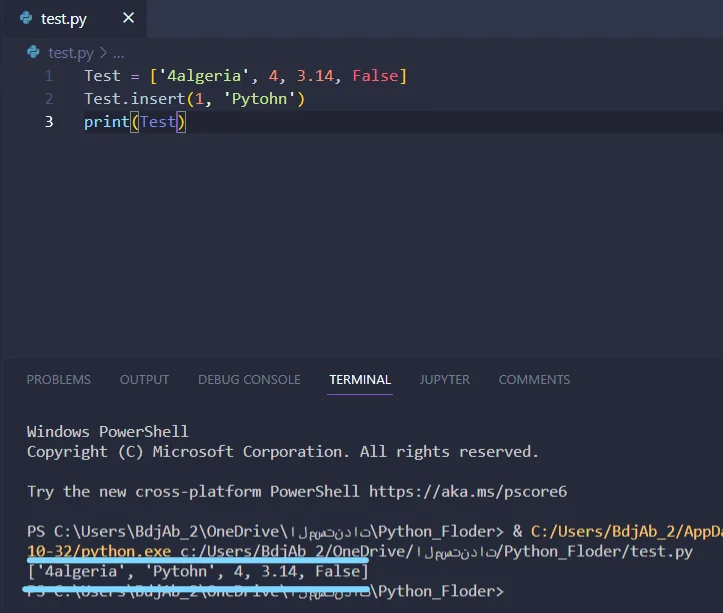
Task: Click the False keyword in line 1
Action: pyautogui.click(x=376, y=76)
